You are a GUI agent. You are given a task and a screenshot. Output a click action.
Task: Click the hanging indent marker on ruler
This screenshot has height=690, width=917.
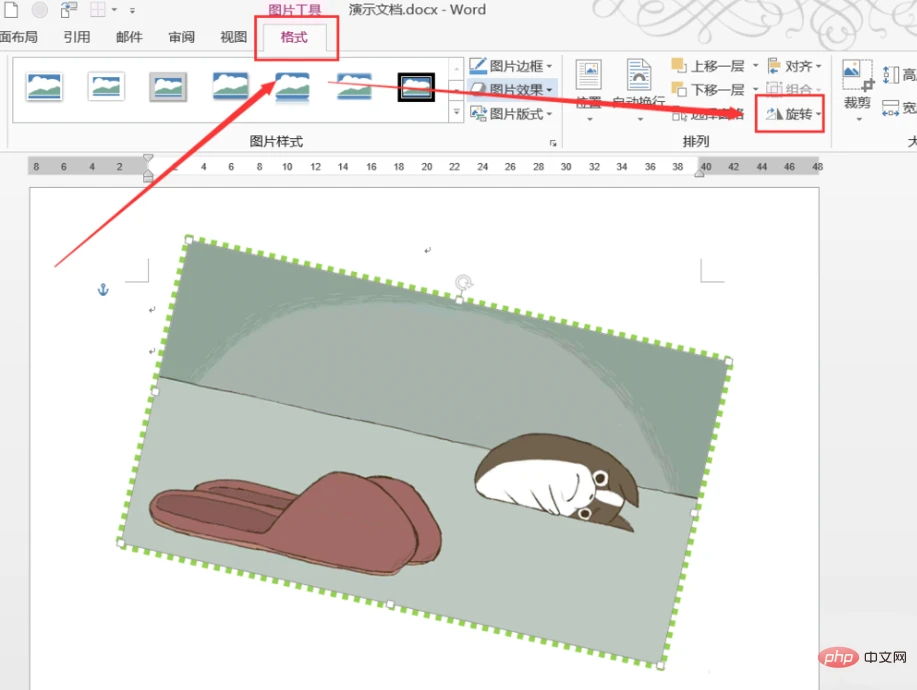click(148, 172)
